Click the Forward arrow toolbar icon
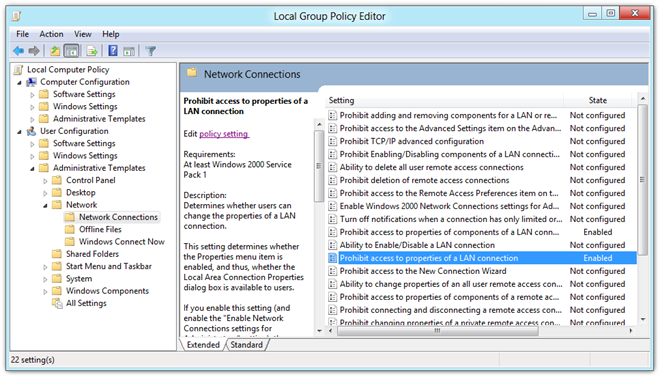Viewport: 660px width, 377px height. point(34,51)
